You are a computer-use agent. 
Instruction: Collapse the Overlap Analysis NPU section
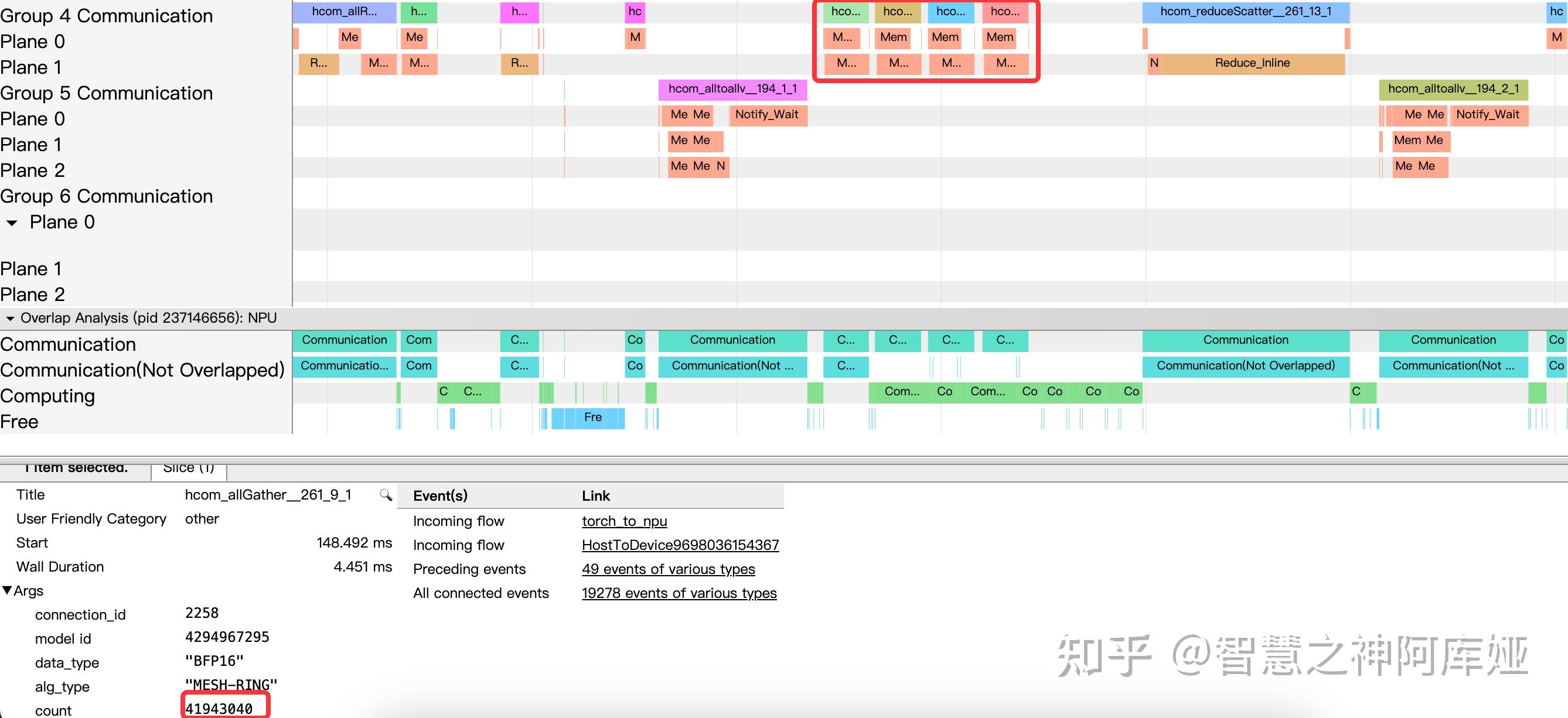[10, 318]
